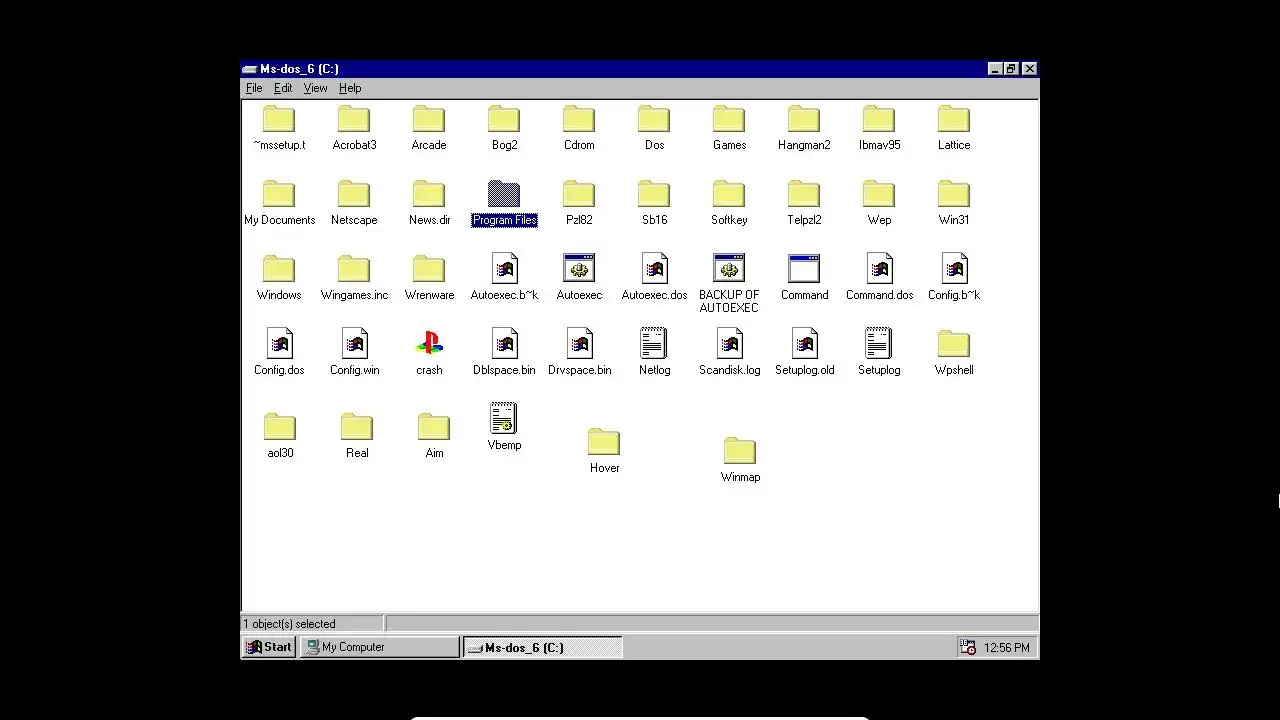Open the File menu
The image size is (1280, 720).
pos(254,88)
